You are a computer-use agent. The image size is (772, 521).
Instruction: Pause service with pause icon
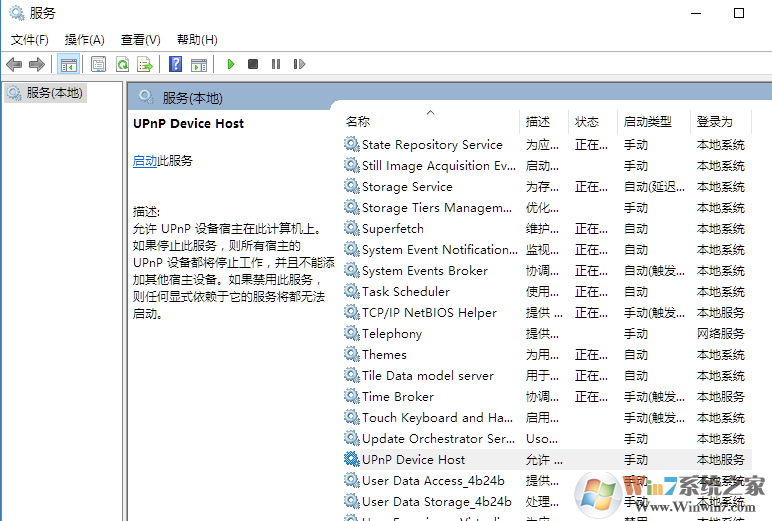tap(276, 64)
